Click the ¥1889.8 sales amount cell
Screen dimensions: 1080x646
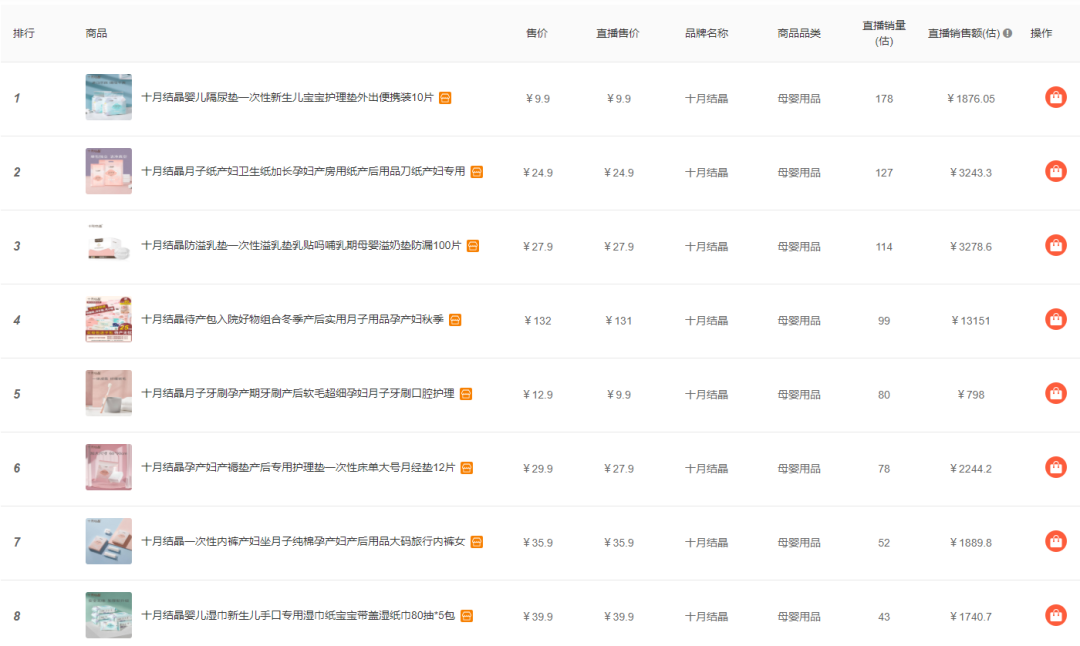970,543
